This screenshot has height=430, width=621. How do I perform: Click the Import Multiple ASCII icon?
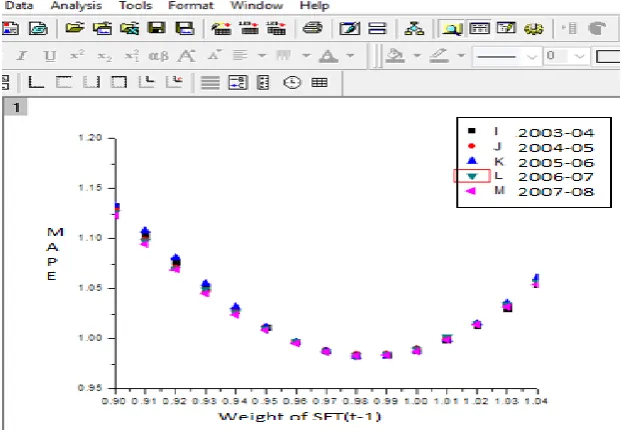coord(276,29)
